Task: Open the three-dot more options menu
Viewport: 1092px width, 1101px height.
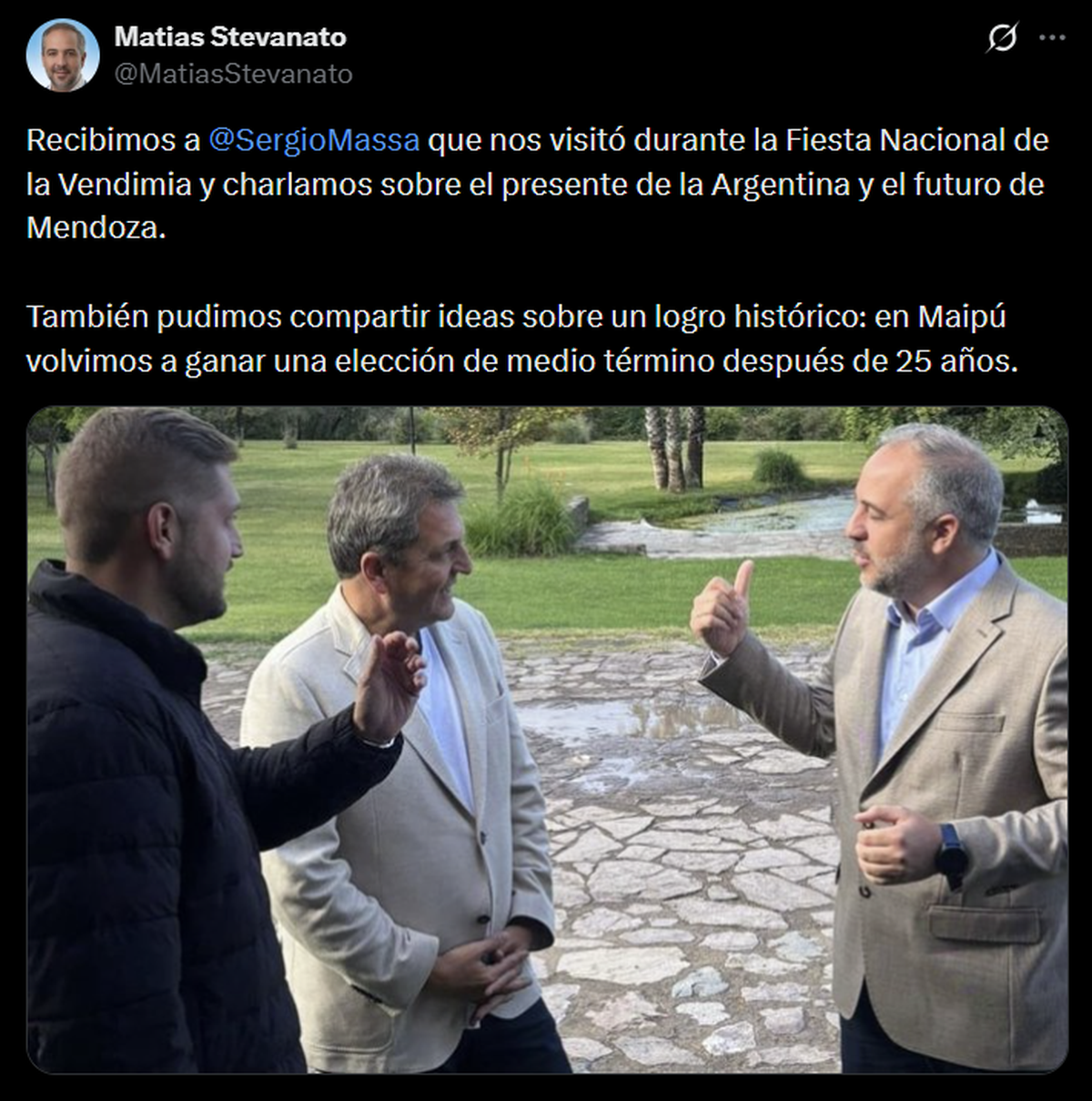Action: pos(1052,38)
